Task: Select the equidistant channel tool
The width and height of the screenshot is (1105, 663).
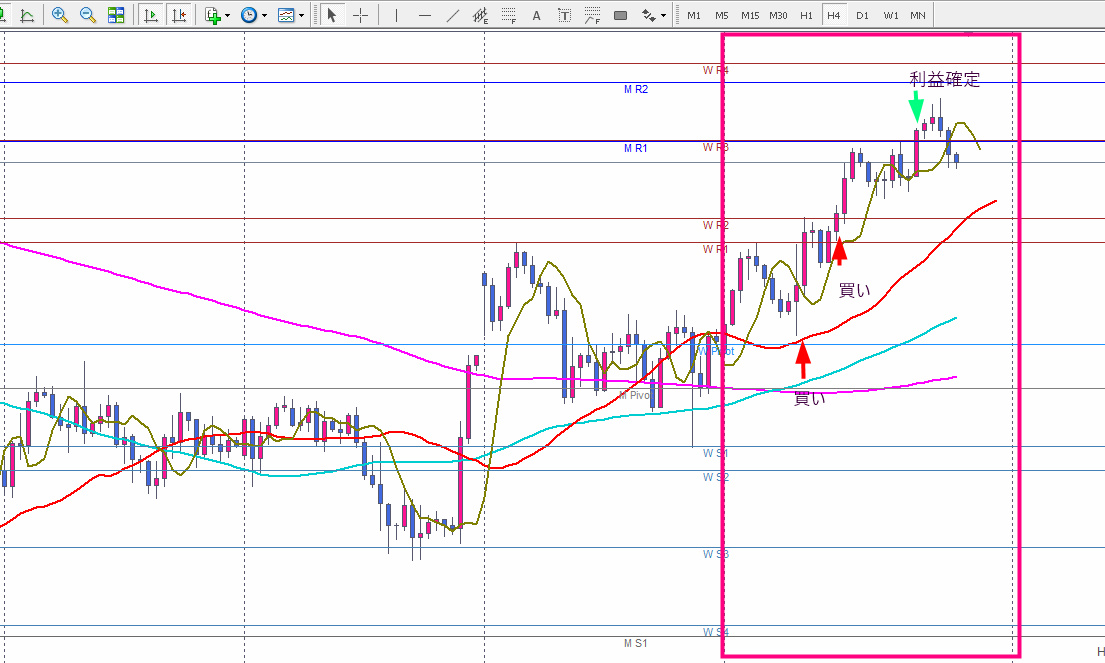Action: [x=481, y=15]
